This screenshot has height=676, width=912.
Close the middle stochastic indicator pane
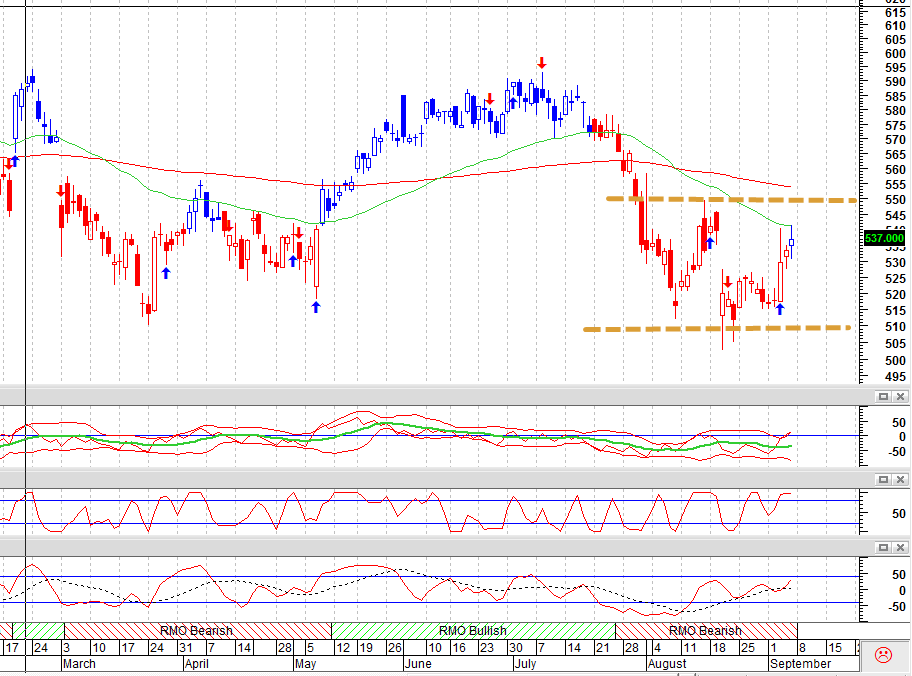(900, 479)
